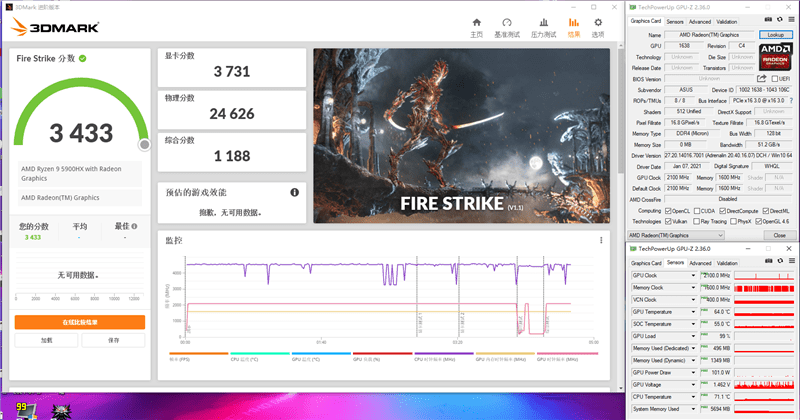This screenshot has height=420, width=800.
Task: Select the Results (结果) bar-chart icon
Action: coord(574,23)
